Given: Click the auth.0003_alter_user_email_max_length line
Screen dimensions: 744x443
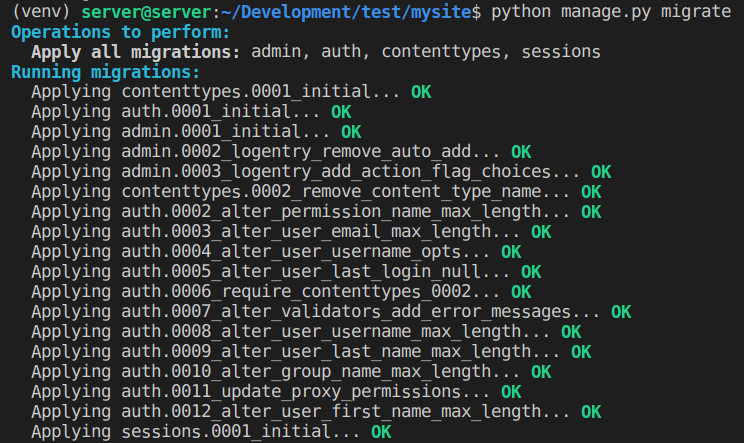Looking at the screenshot, I should point(291,231).
